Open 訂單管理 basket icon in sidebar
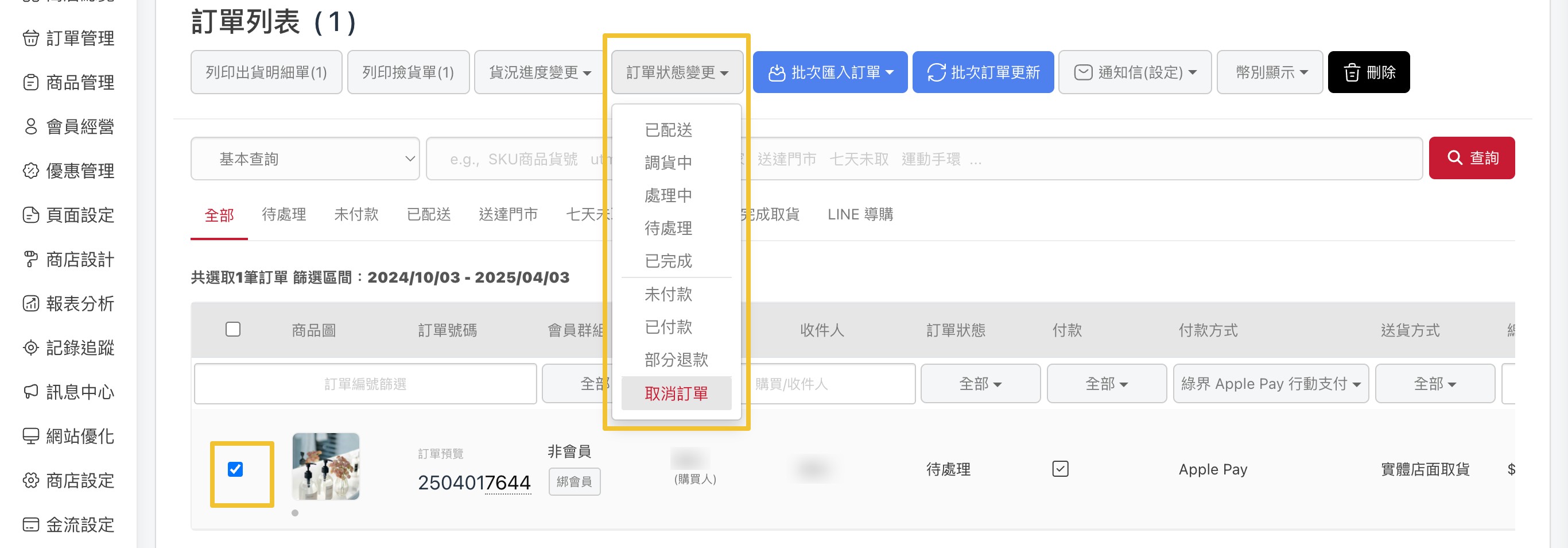The height and width of the screenshot is (548, 1568). click(30, 38)
